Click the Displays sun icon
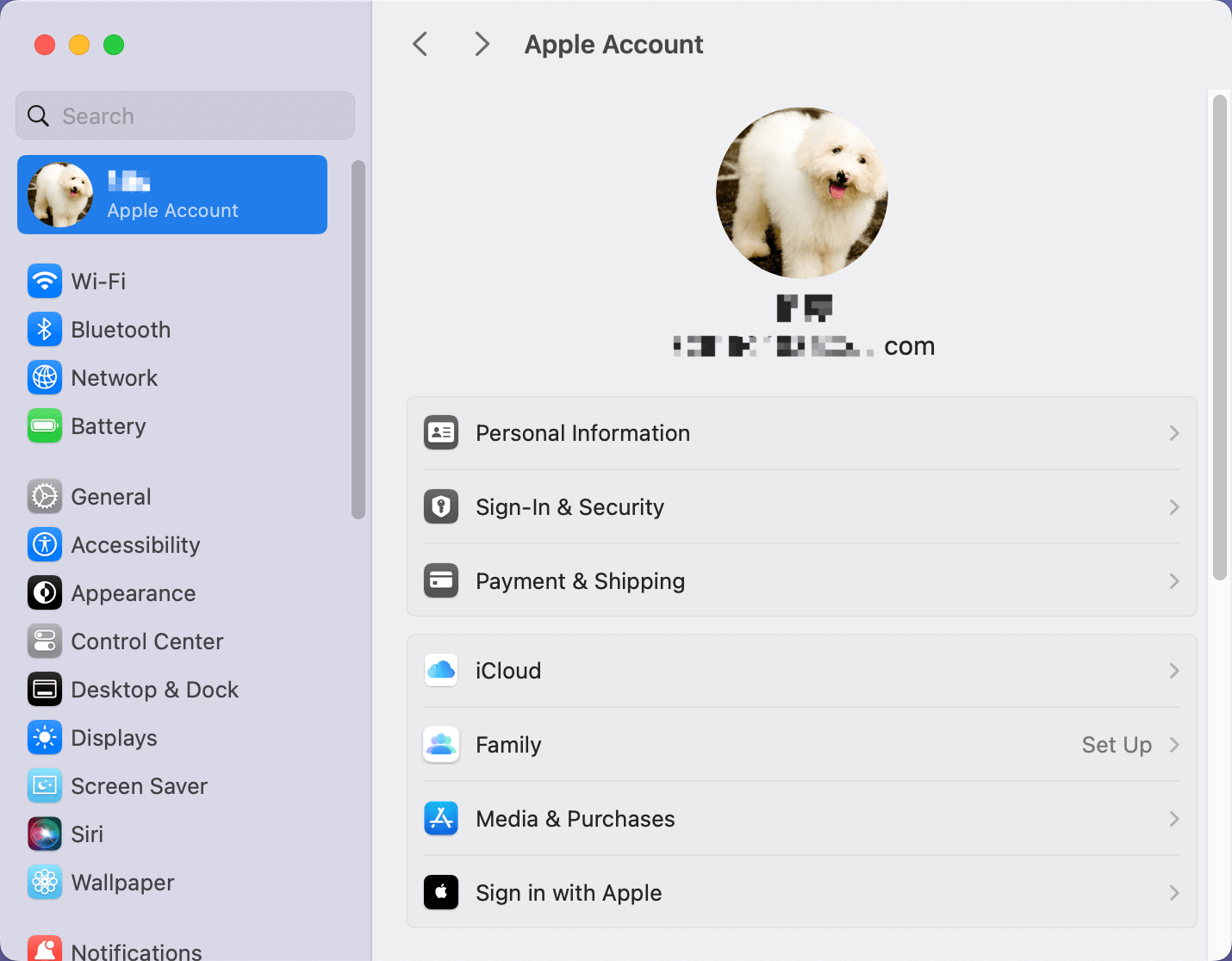Screen dimensions: 1232x961 coord(45,737)
